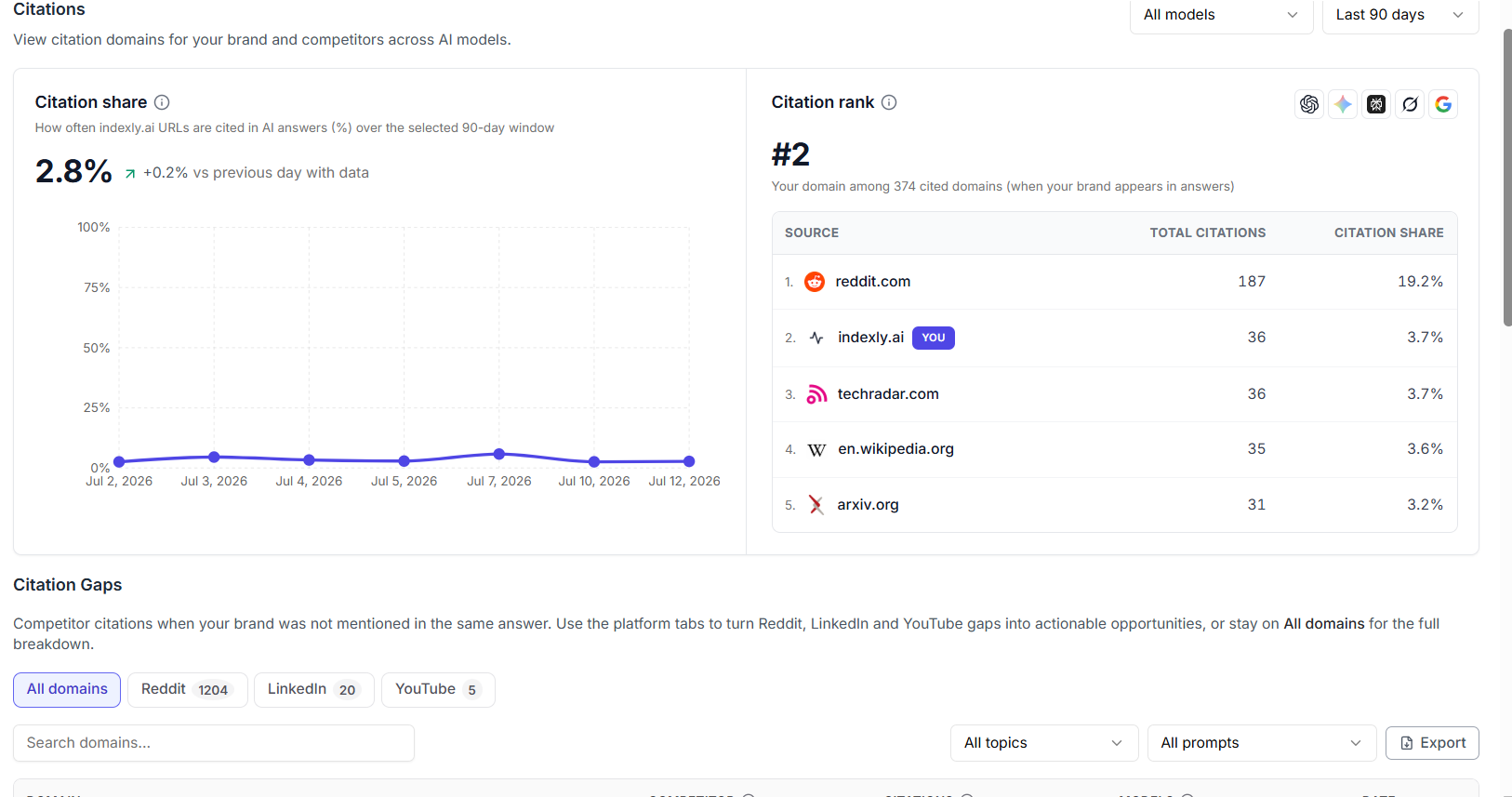The width and height of the screenshot is (1512, 797).
Task: Select the Perplexity model icon
Action: (x=1376, y=104)
